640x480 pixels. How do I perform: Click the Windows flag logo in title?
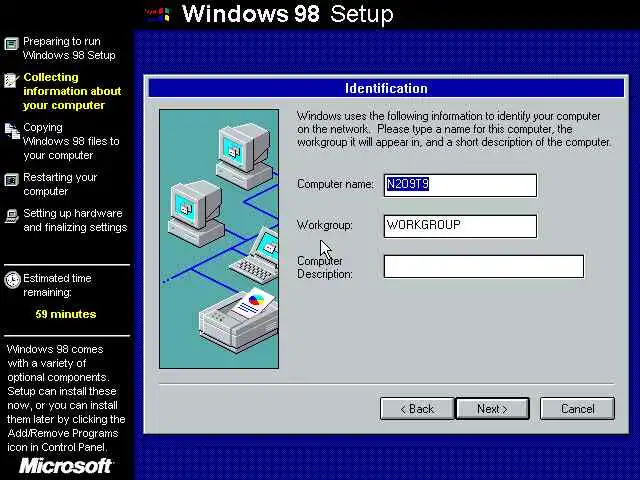[157, 14]
